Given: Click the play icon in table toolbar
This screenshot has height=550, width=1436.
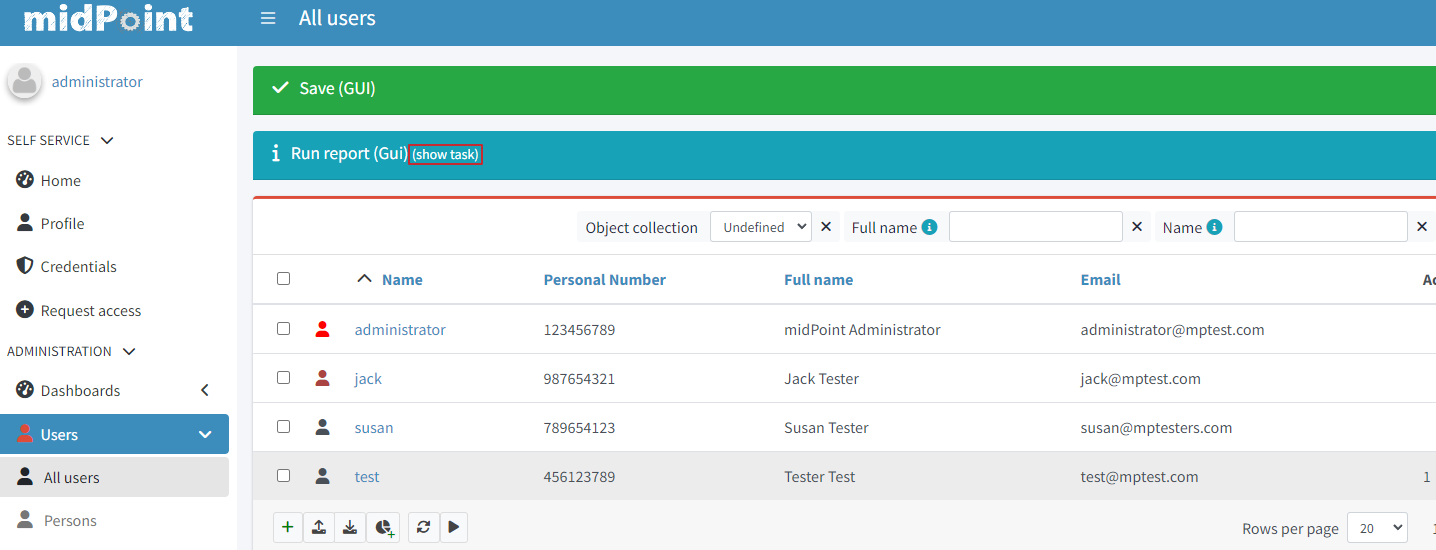Looking at the screenshot, I should (x=453, y=527).
